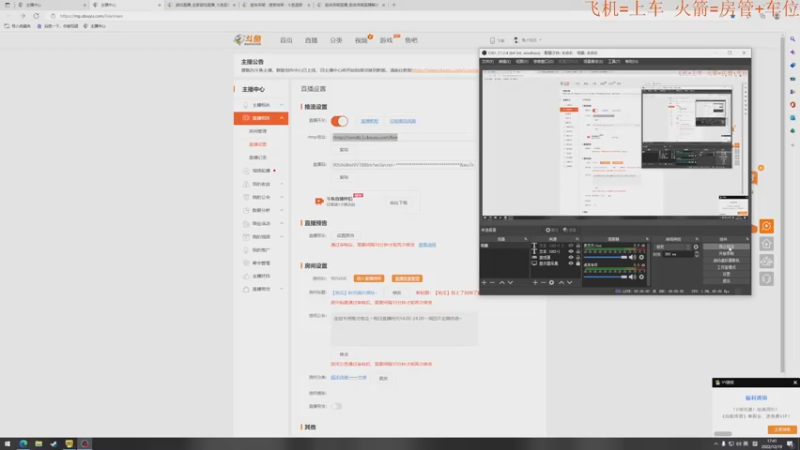Move source down in OBS Sources toolbar
Viewport: 800px width, 450px height.
point(569,282)
